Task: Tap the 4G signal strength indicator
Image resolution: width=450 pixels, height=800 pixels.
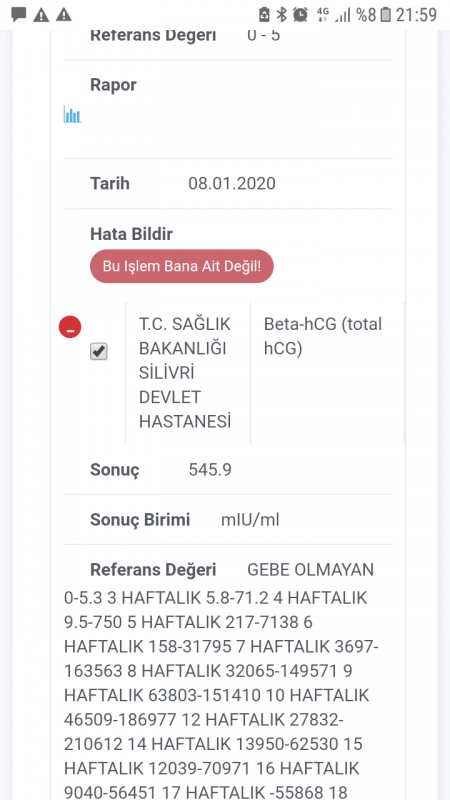Action: click(x=333, y=15)
